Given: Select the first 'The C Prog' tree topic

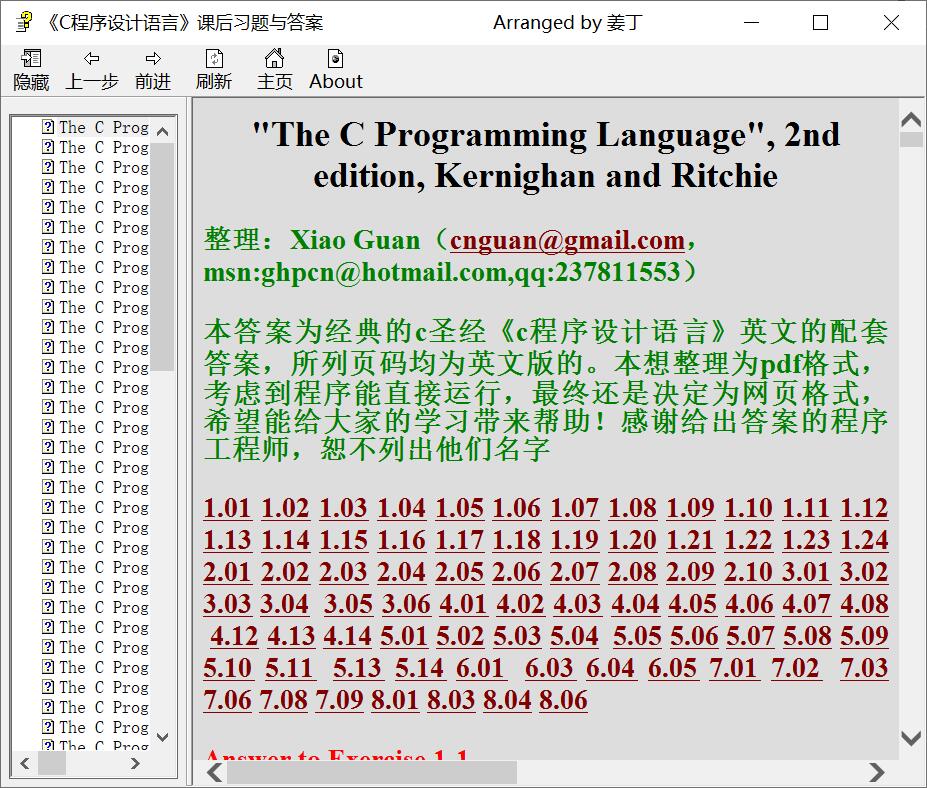Looking at the screenshot, I should 96,128.
